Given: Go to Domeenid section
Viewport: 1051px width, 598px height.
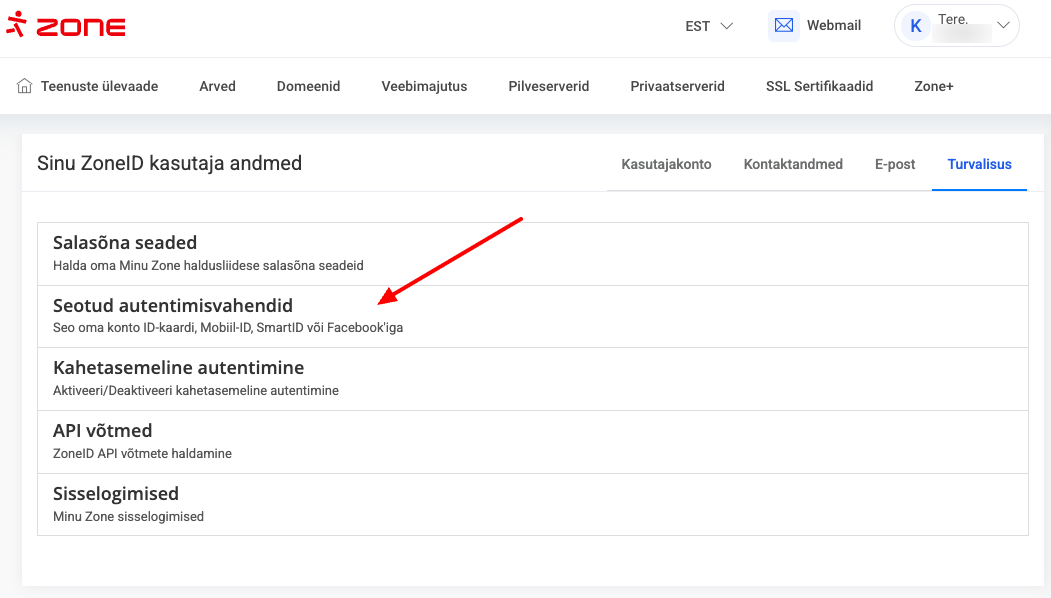Looking at the screenshot, I should pos(308,86).
